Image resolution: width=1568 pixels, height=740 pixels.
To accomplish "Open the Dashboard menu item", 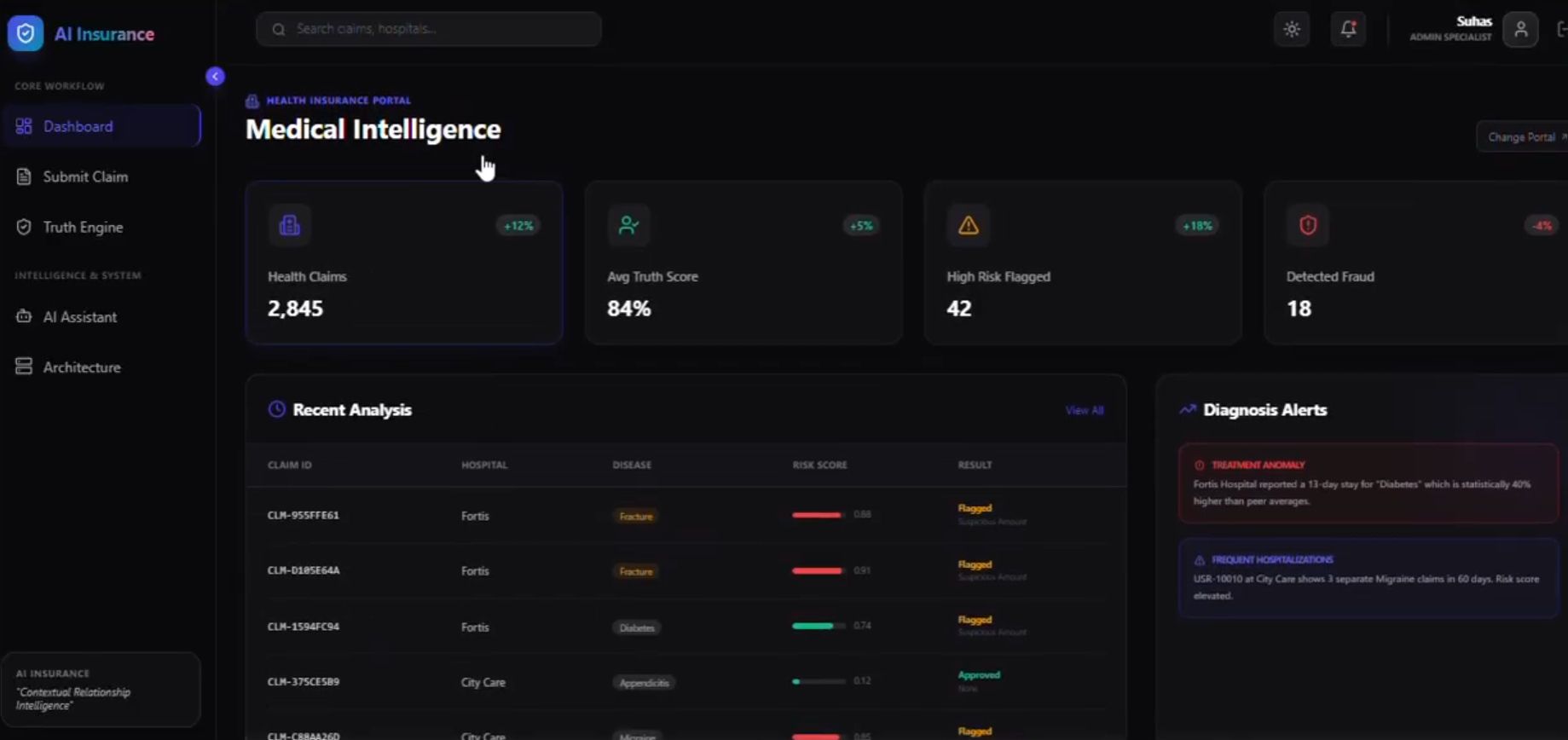I will tap(101, 126).
